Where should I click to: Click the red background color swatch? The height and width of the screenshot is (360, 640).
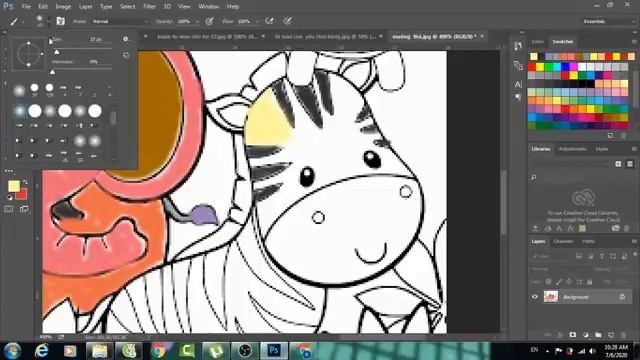point(23,195)
